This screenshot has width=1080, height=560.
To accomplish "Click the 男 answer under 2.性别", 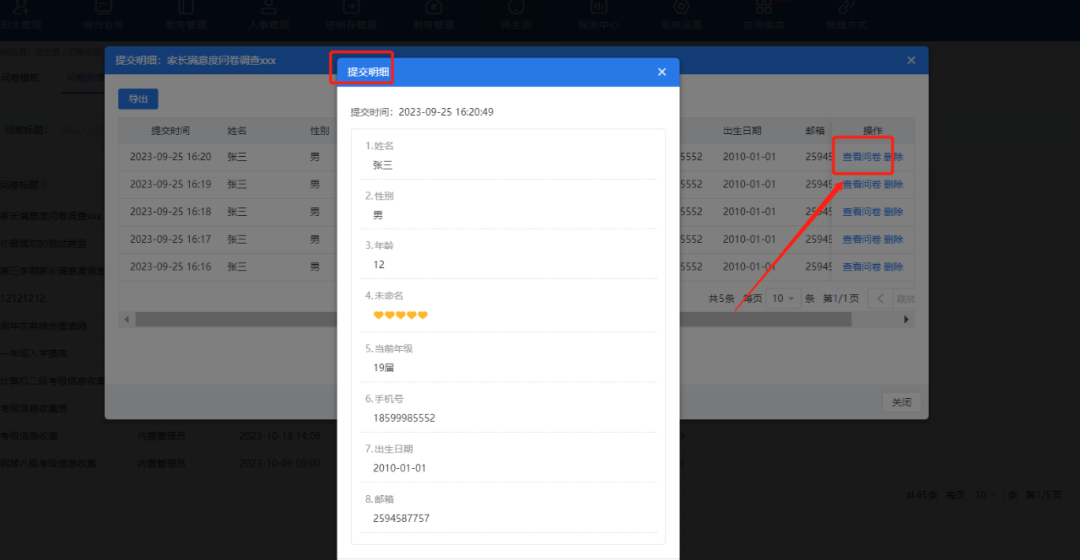I will (377, 216).
